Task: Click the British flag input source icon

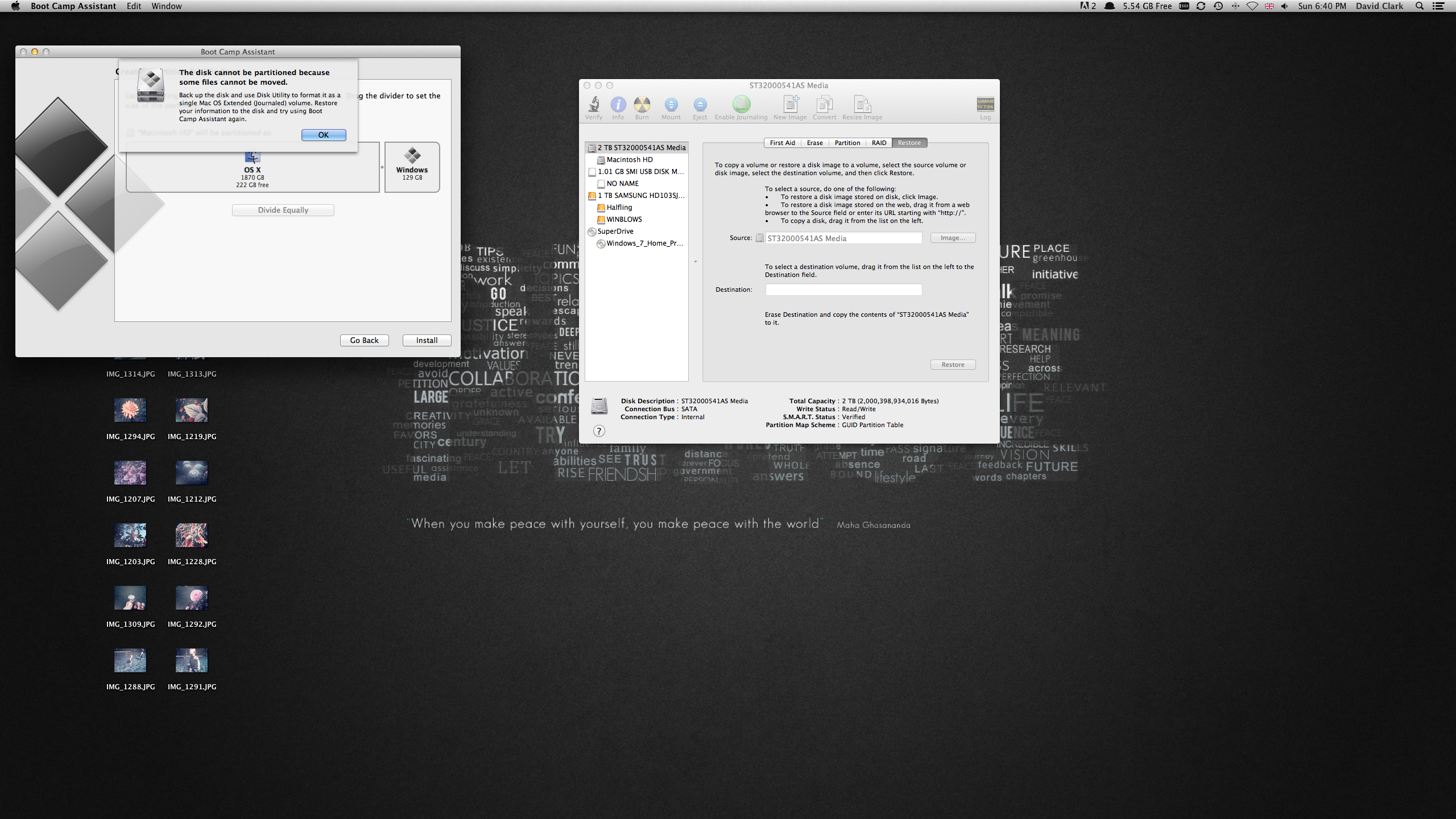Action: [1269, 6]
